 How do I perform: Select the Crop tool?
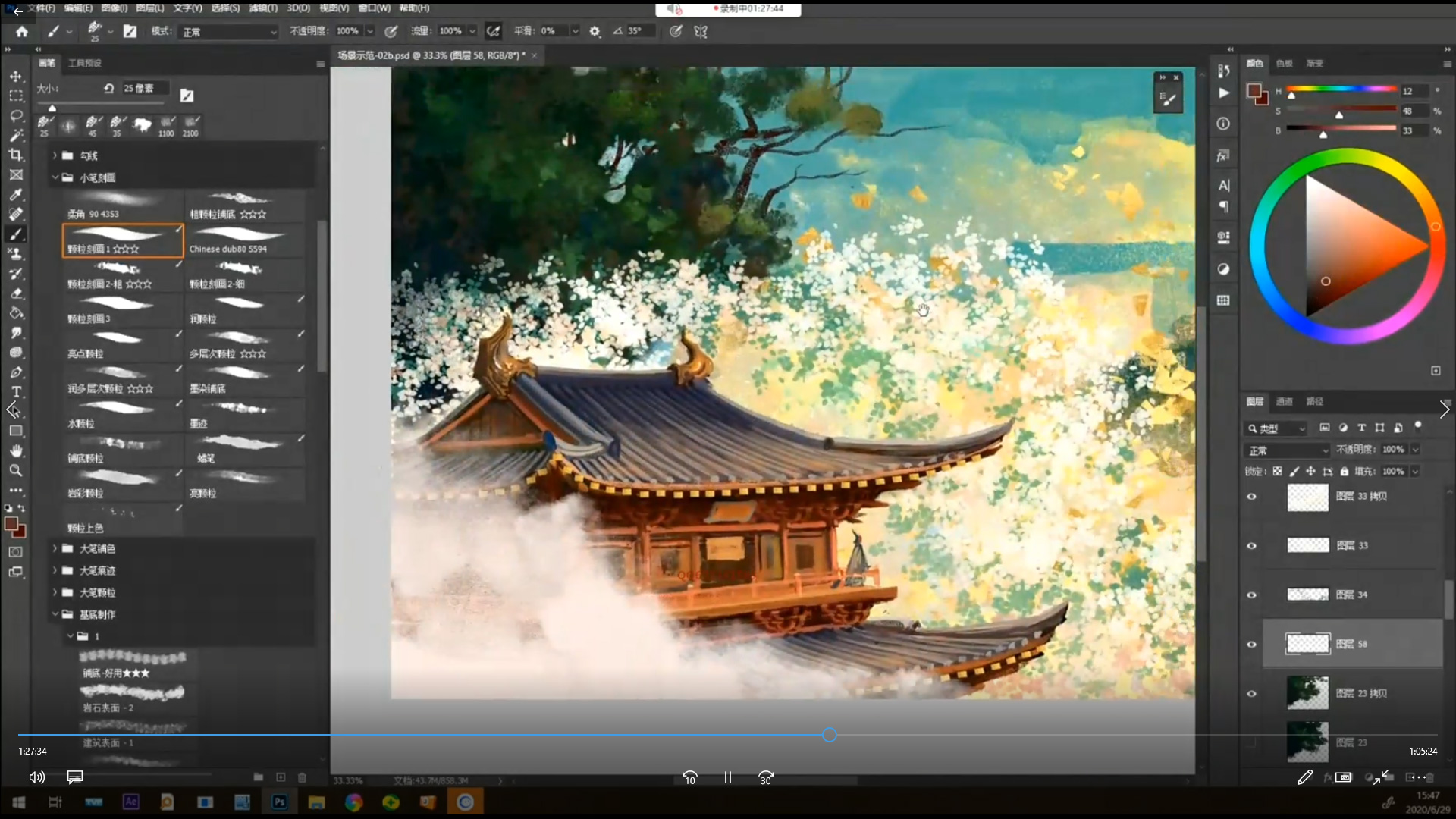(x=15, y=155)
